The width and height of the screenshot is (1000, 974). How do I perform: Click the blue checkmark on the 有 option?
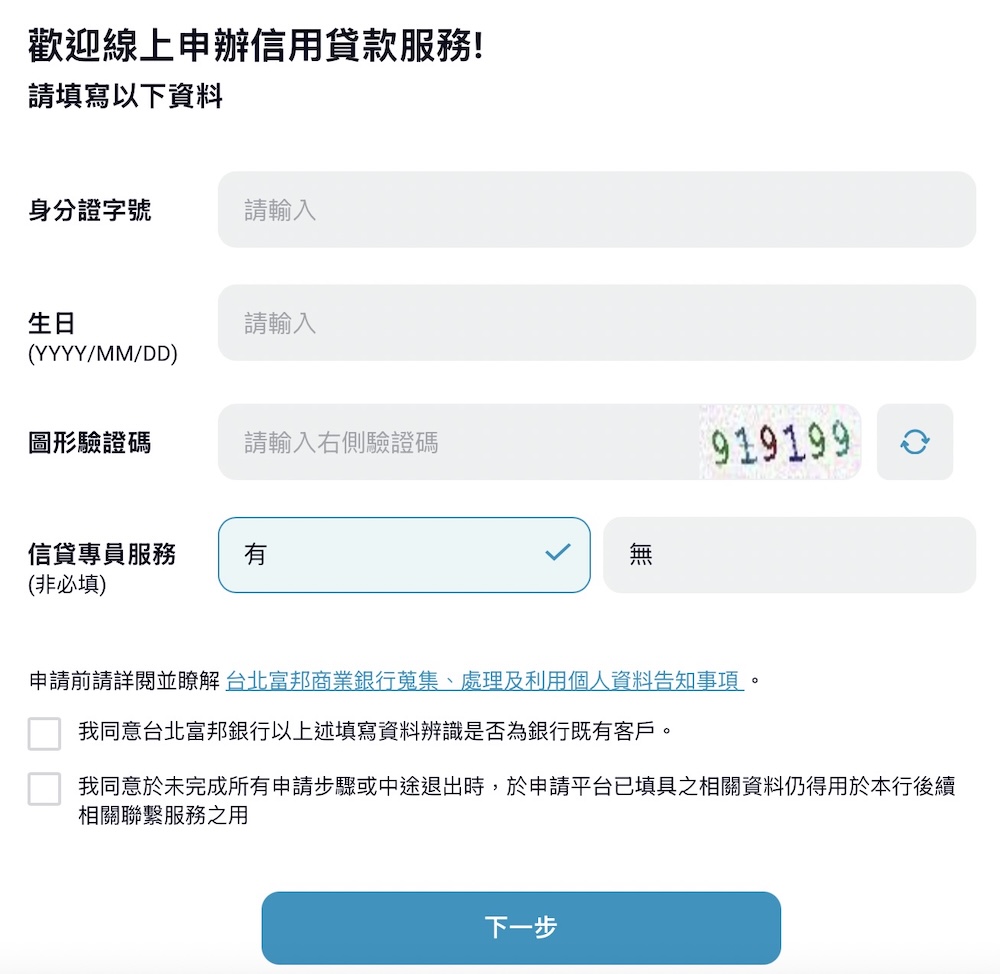pyautogui.click(x=560, y=554)
